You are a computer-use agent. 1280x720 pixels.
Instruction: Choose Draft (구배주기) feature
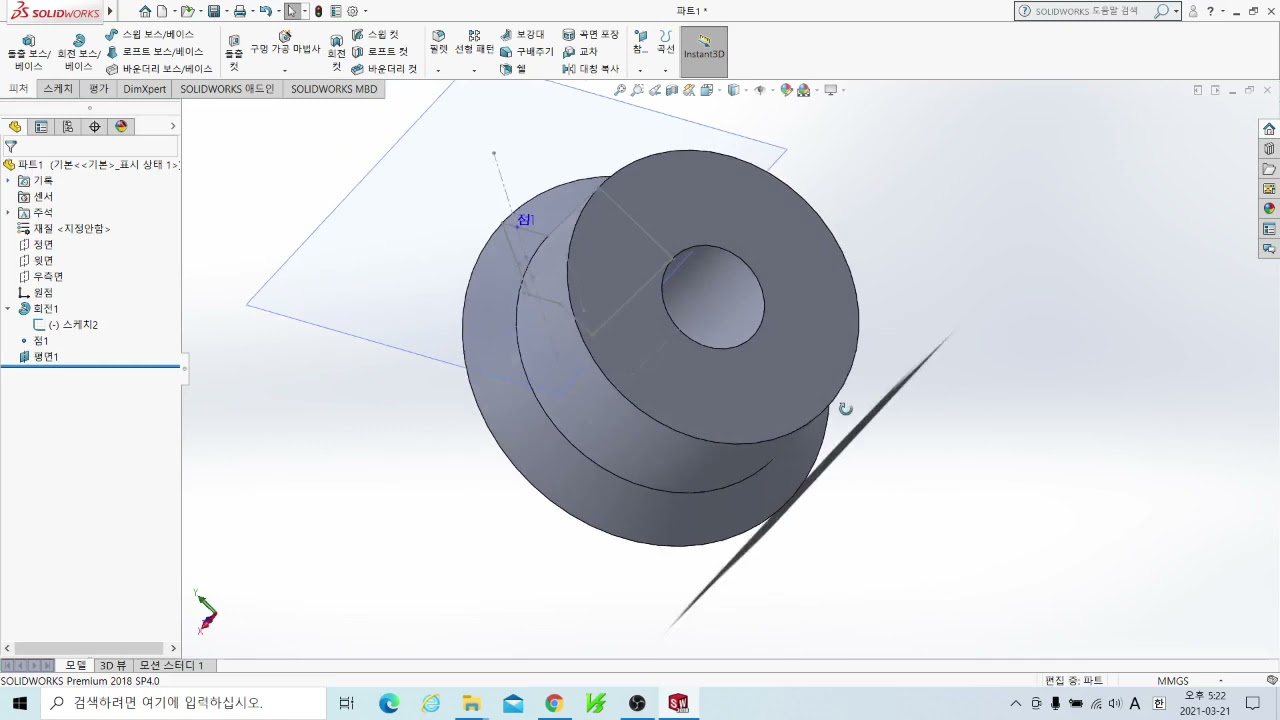(526, 51)
